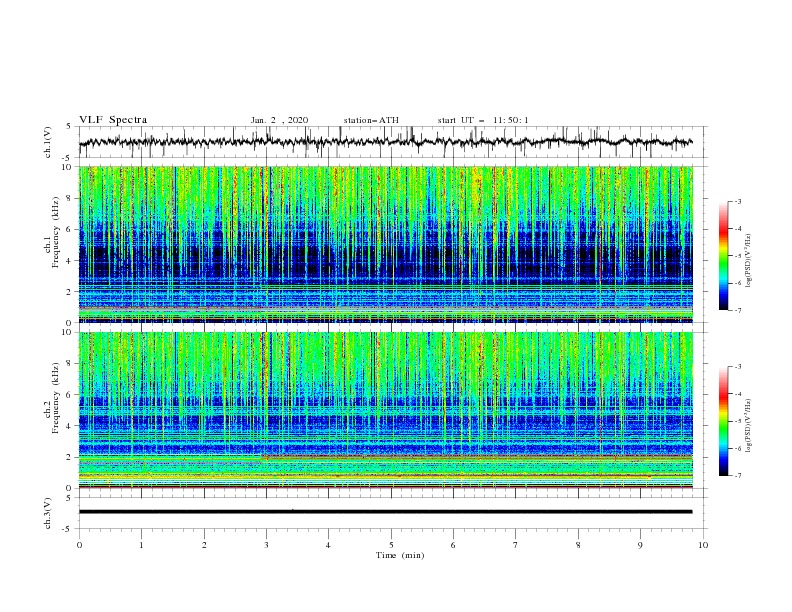Click time-axis tick label "2"
This screenshot has height=612, width=792.
(204, 545)
